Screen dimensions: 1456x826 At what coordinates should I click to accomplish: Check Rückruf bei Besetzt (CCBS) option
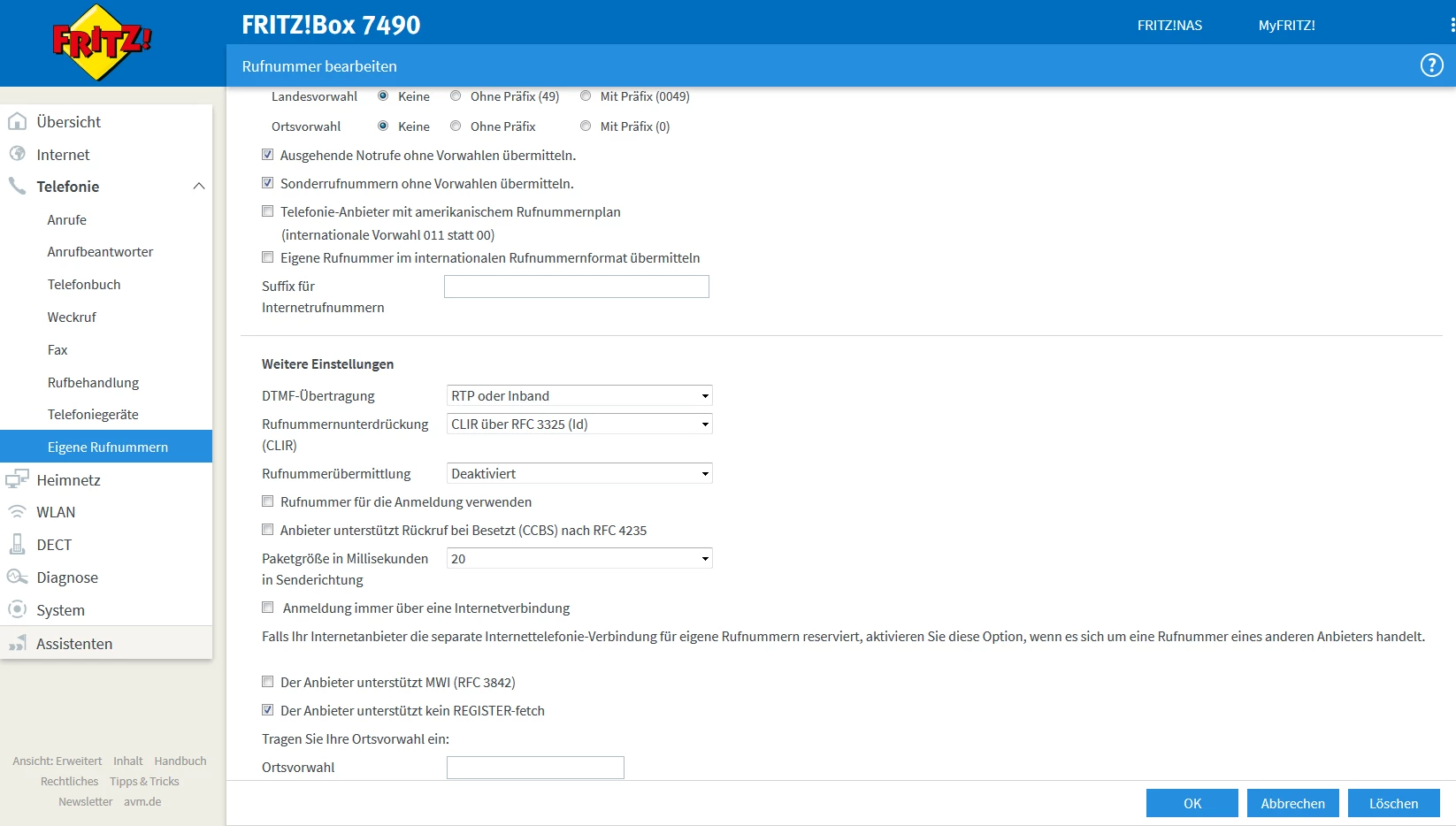[267, 530]
